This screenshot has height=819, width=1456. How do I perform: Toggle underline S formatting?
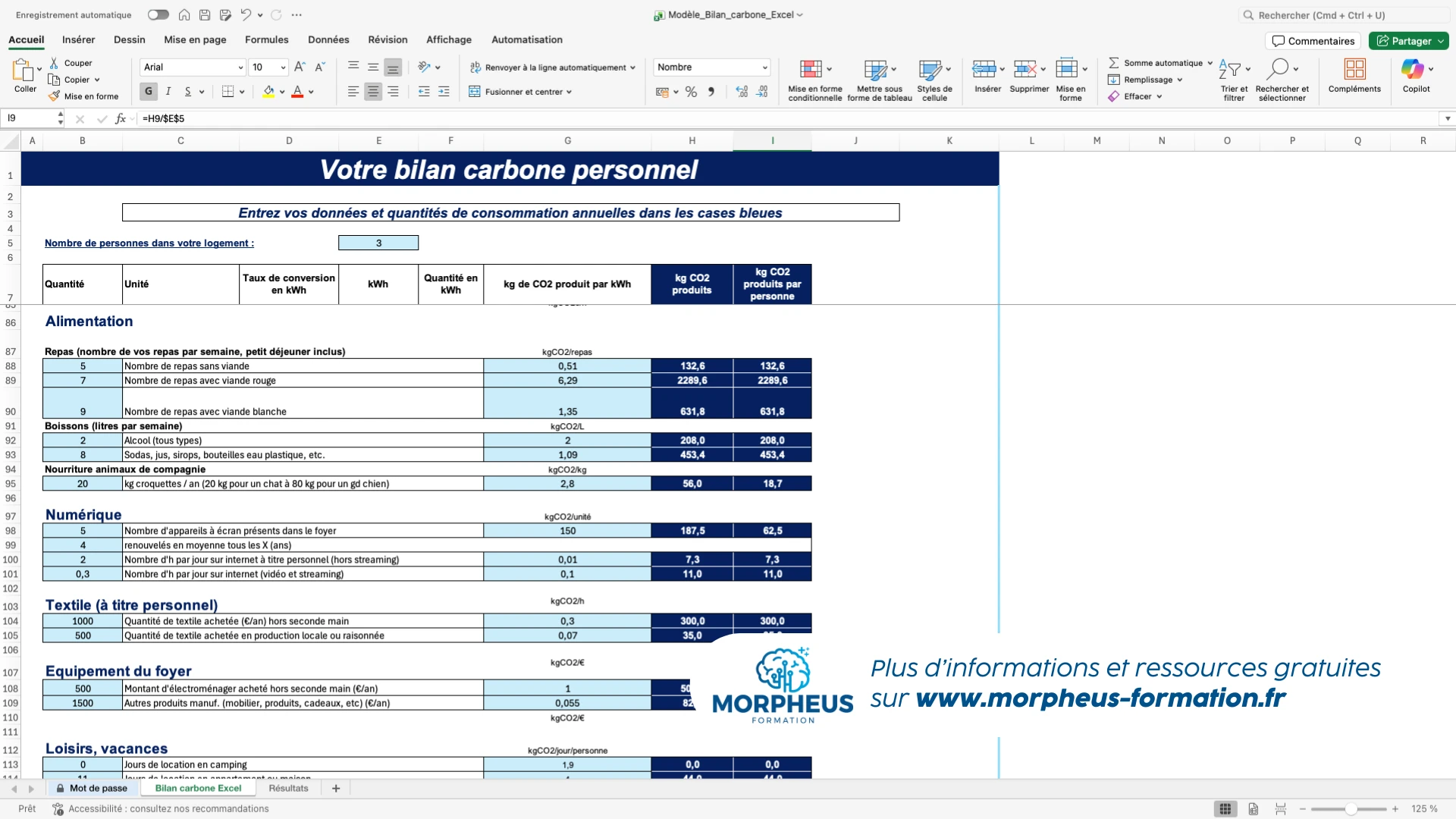coord(188,92)
